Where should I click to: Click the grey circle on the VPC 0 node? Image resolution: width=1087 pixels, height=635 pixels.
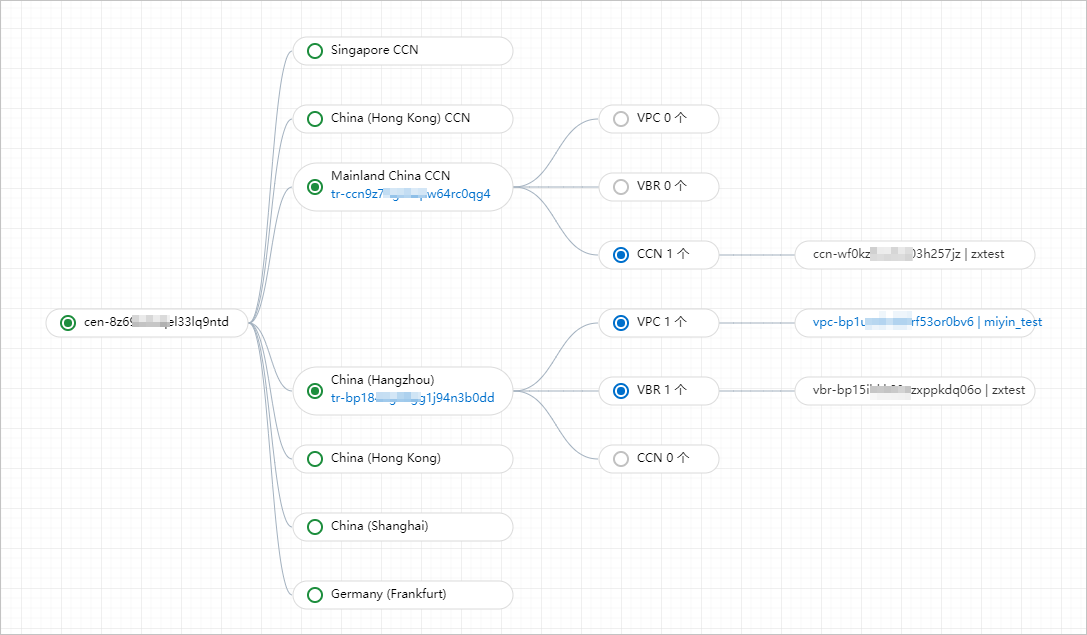pos(621,119)
